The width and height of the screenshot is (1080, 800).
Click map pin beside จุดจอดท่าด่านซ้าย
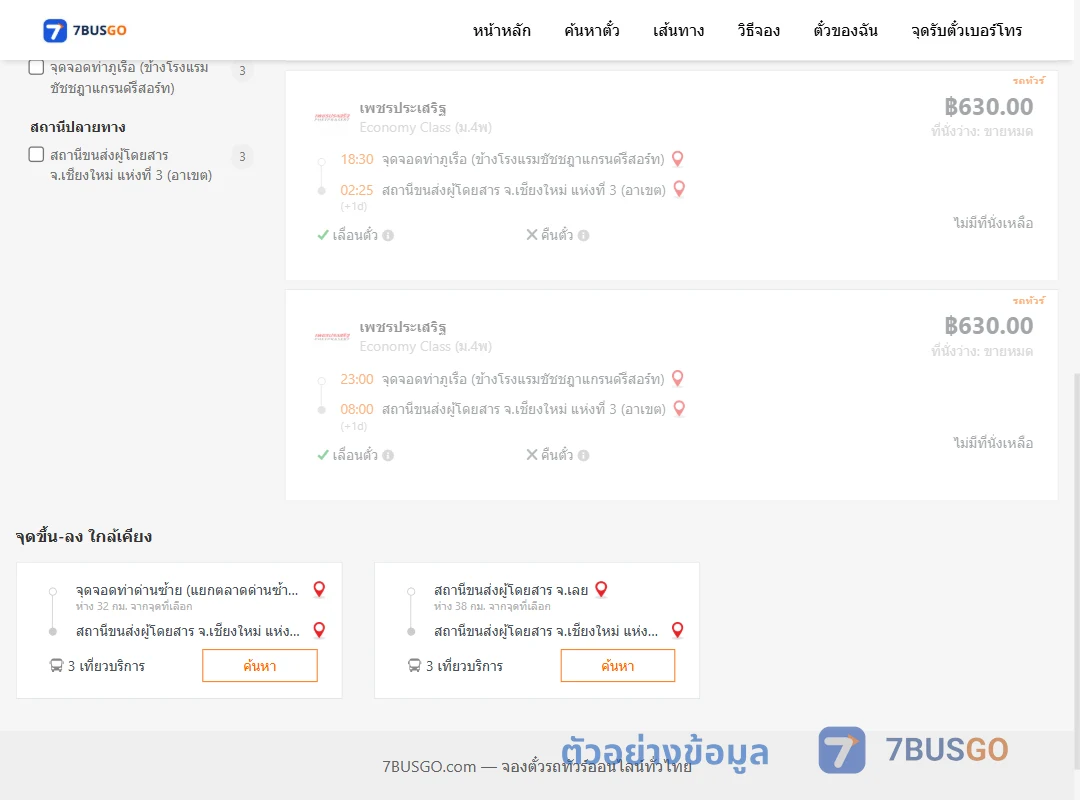click(319, 589)
